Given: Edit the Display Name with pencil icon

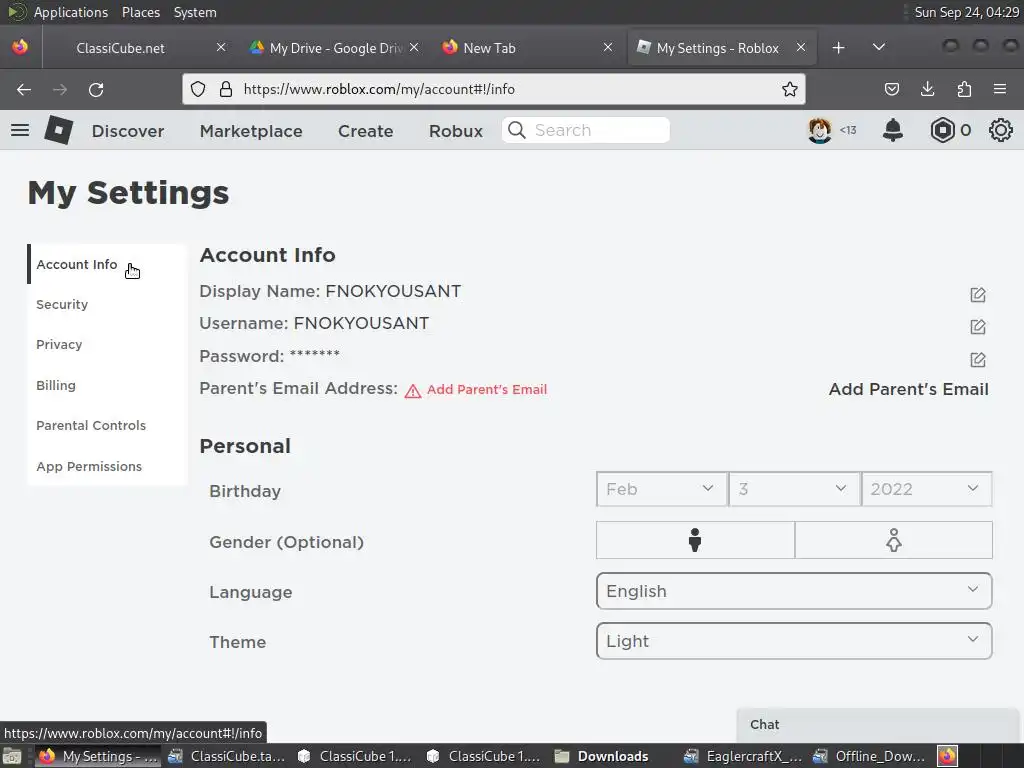Looking at the screenshot, I should click(x=978, y=295).
